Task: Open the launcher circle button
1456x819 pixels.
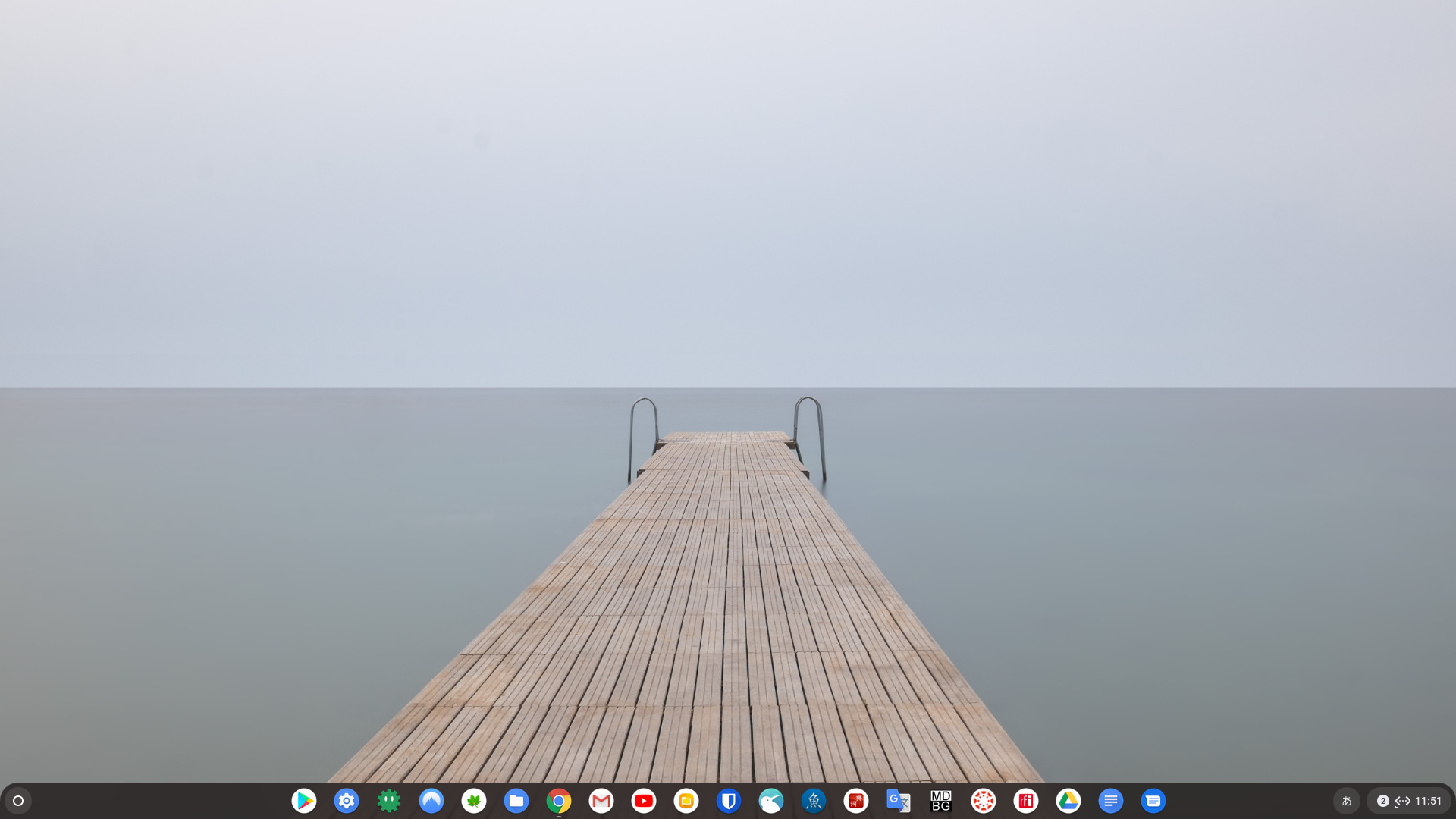Action: tap(18, 801)
